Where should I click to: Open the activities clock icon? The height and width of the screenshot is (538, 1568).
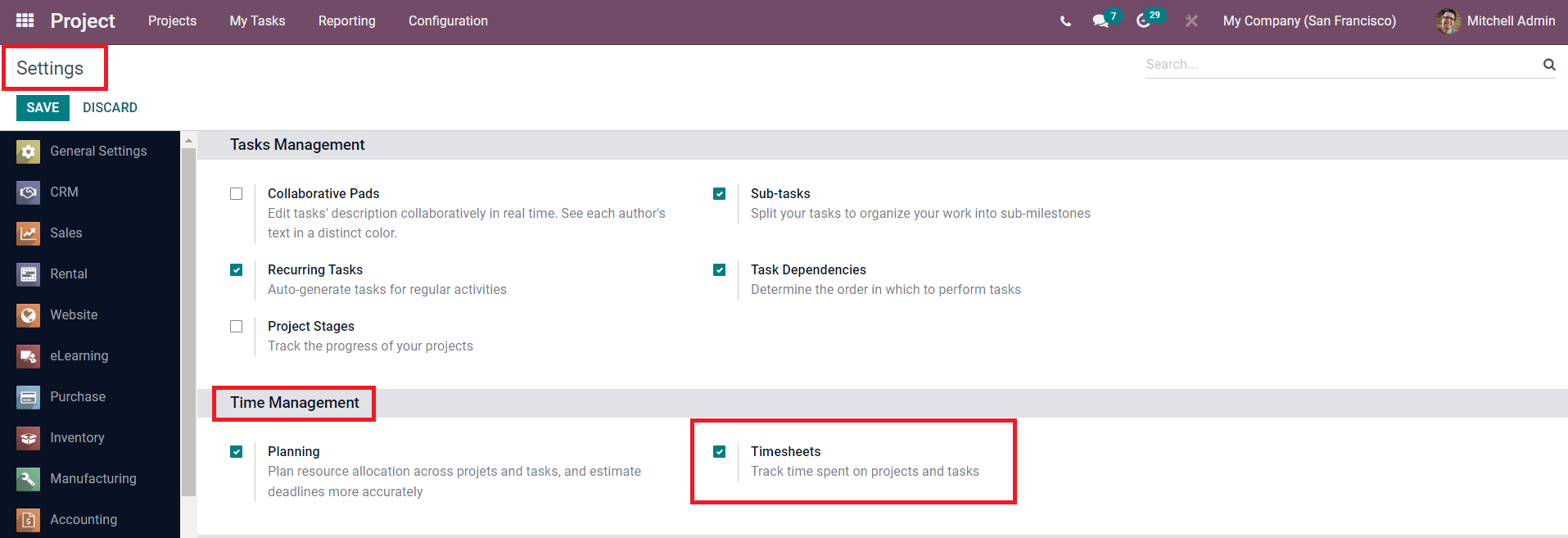[x=1143, y=21]
